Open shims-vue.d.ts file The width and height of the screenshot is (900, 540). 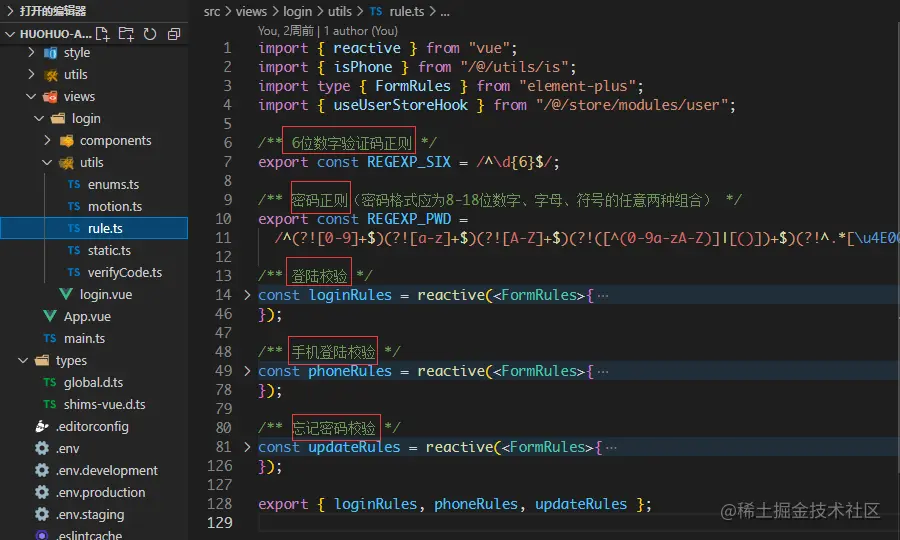click(x=104, y=404)
